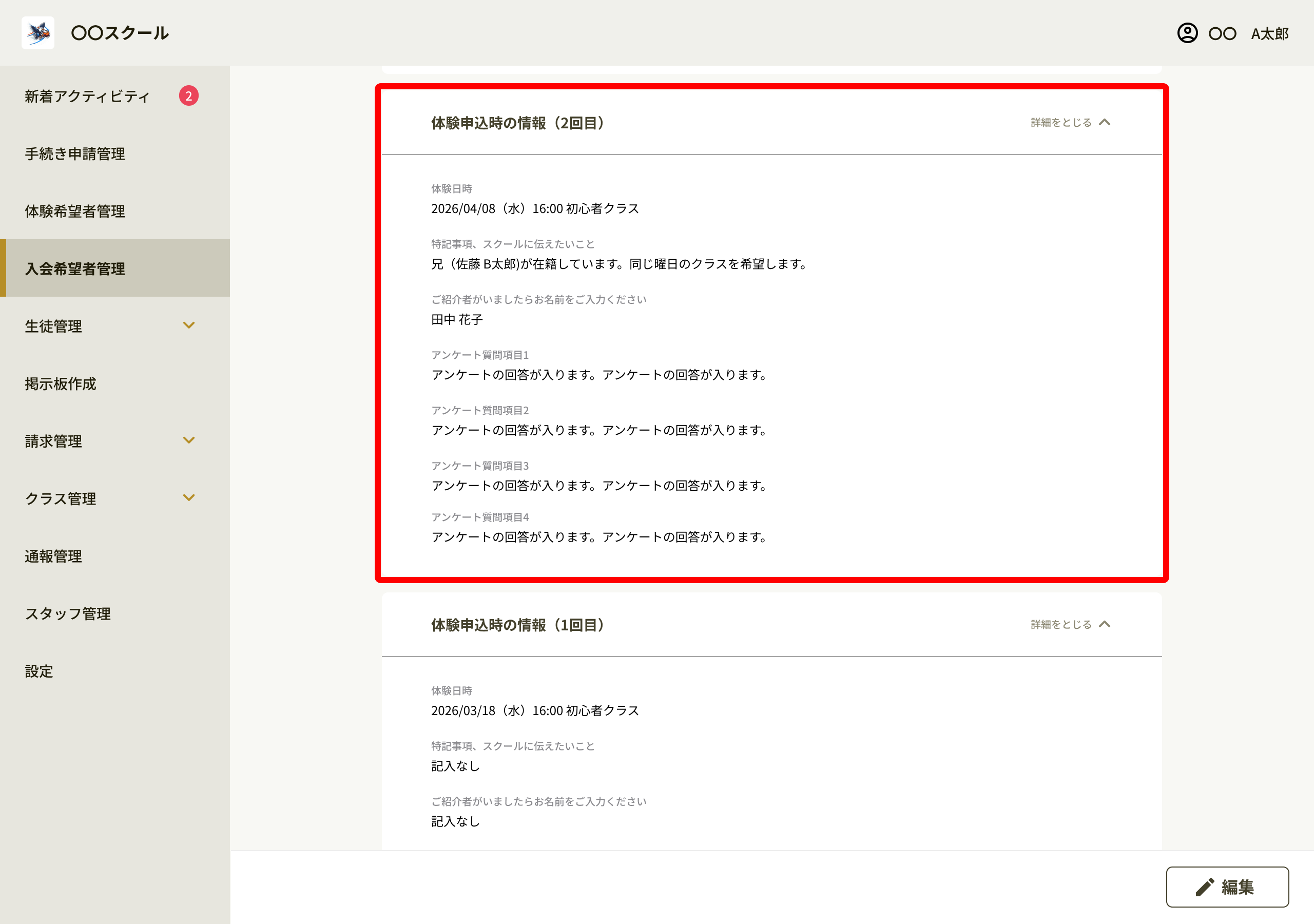Click heading 体験申込時の情報（1回目）
This screenshot has width=1314, height=924.
(x=517, y=625)
